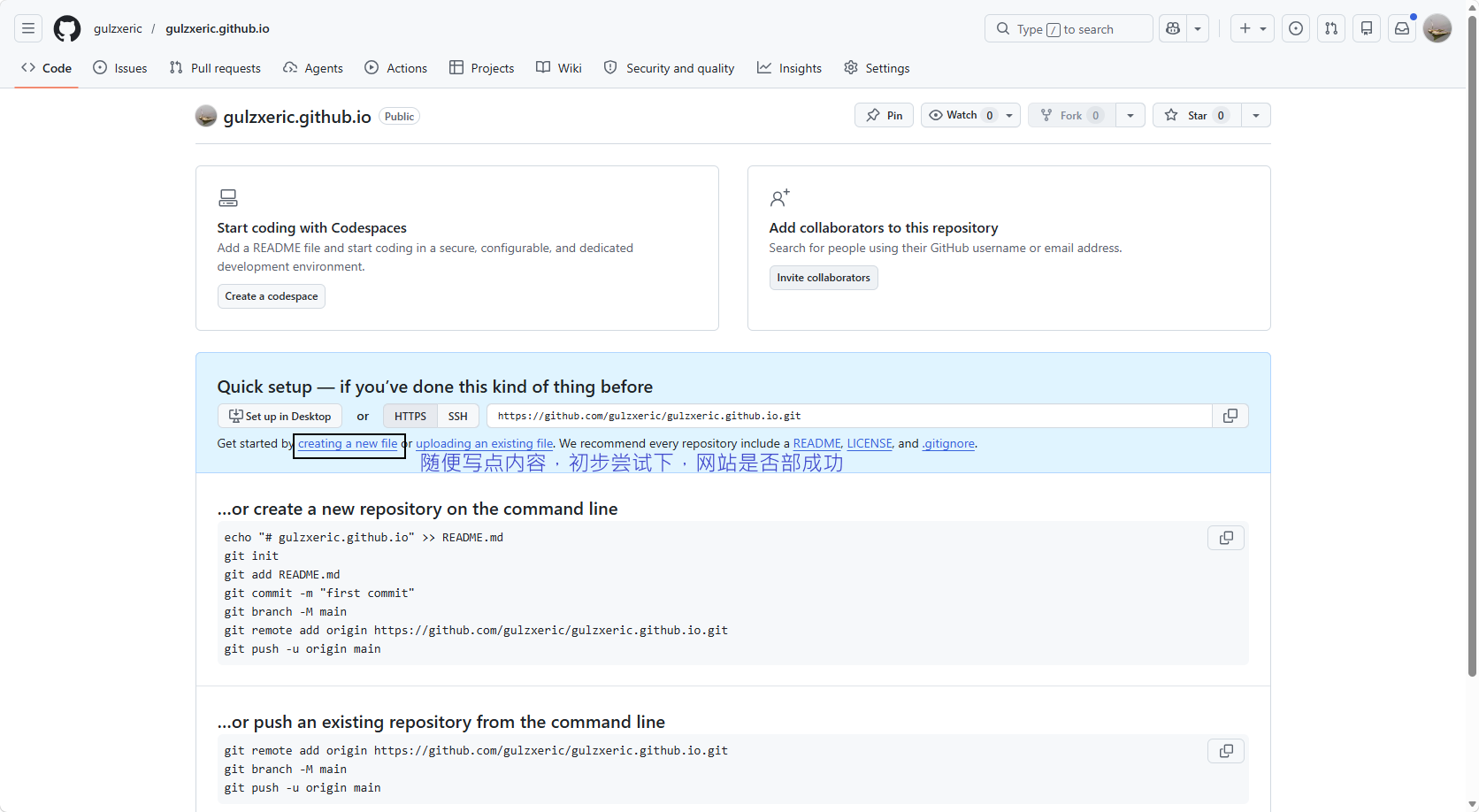
Task: Open the Wiki tab
Action: [559, 68]
